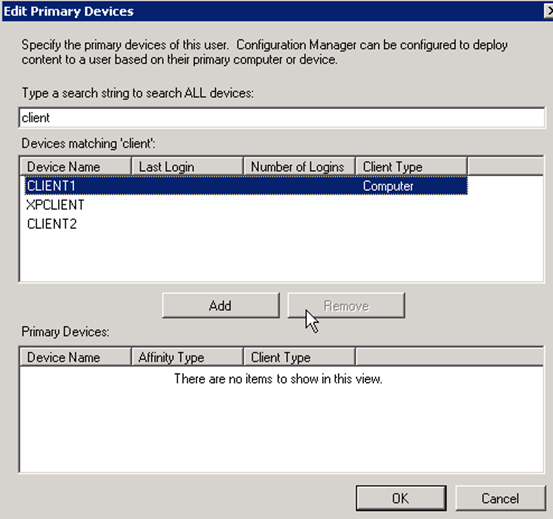
Task: Click the greyed-out Remove button
Action: click(346, 305)
